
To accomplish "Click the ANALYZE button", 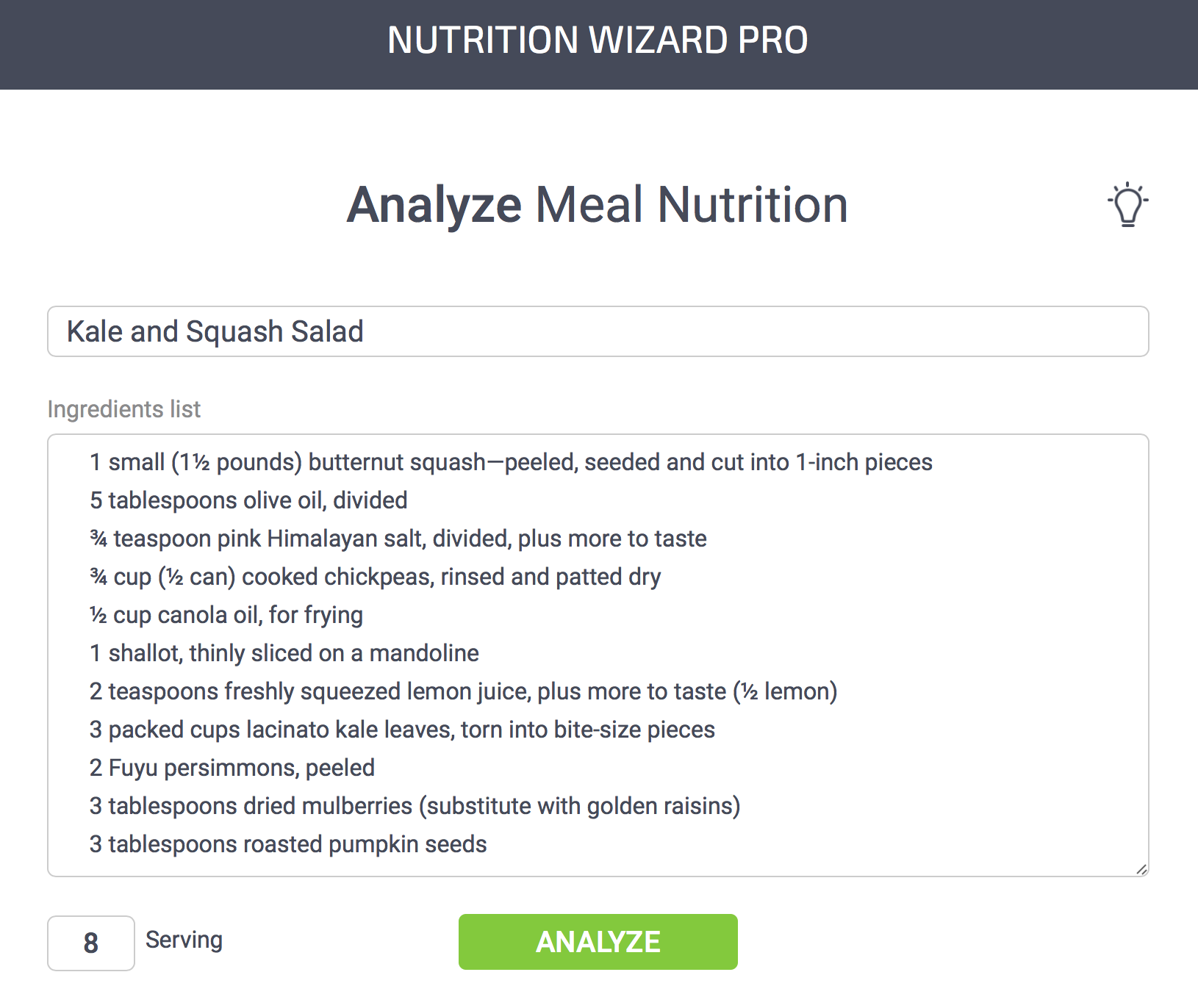I will click(x=598, y=942).
